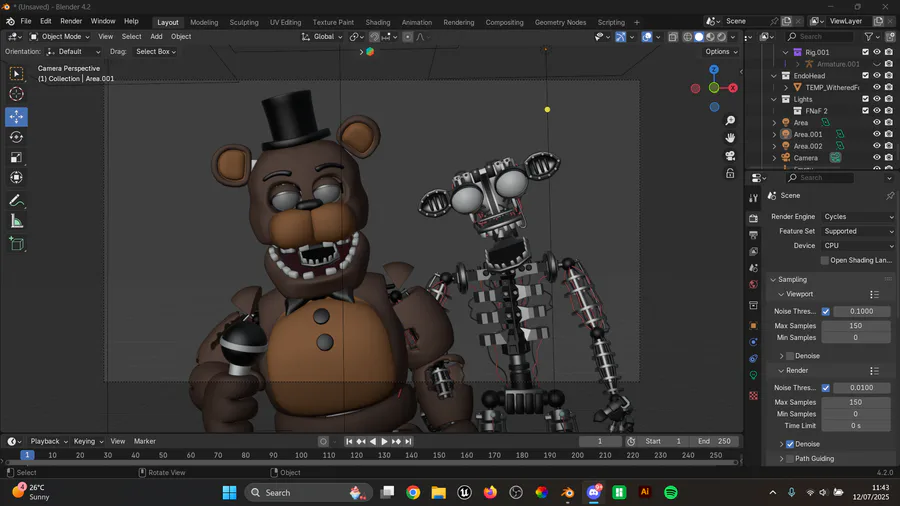Open the Object Mode dropdown

60,37
